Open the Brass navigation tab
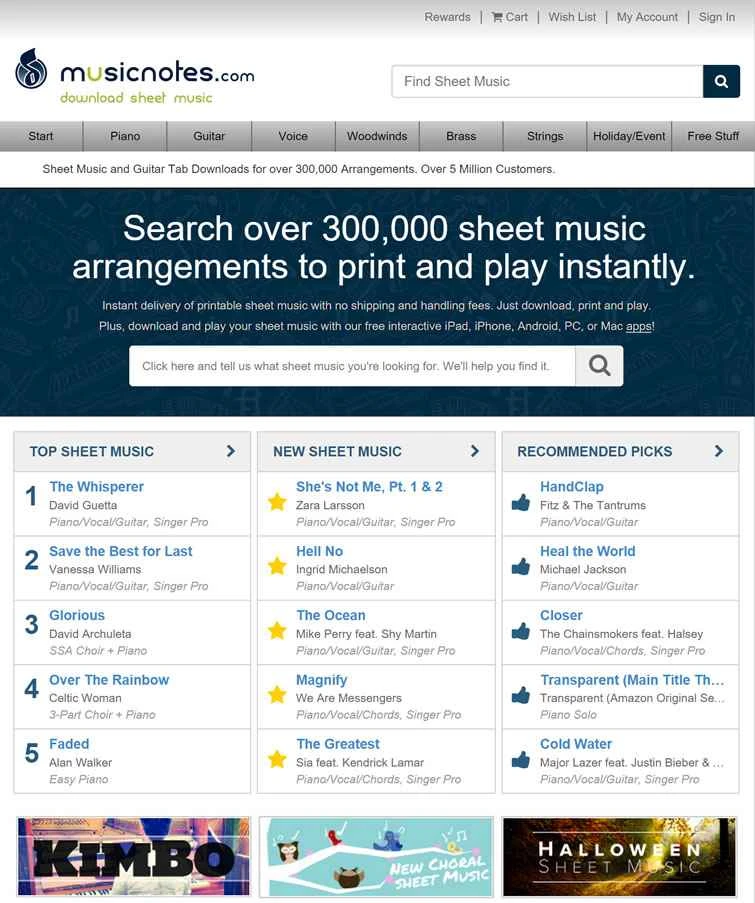This screenshot has width=755, height=903. click(x=461, y=136)
